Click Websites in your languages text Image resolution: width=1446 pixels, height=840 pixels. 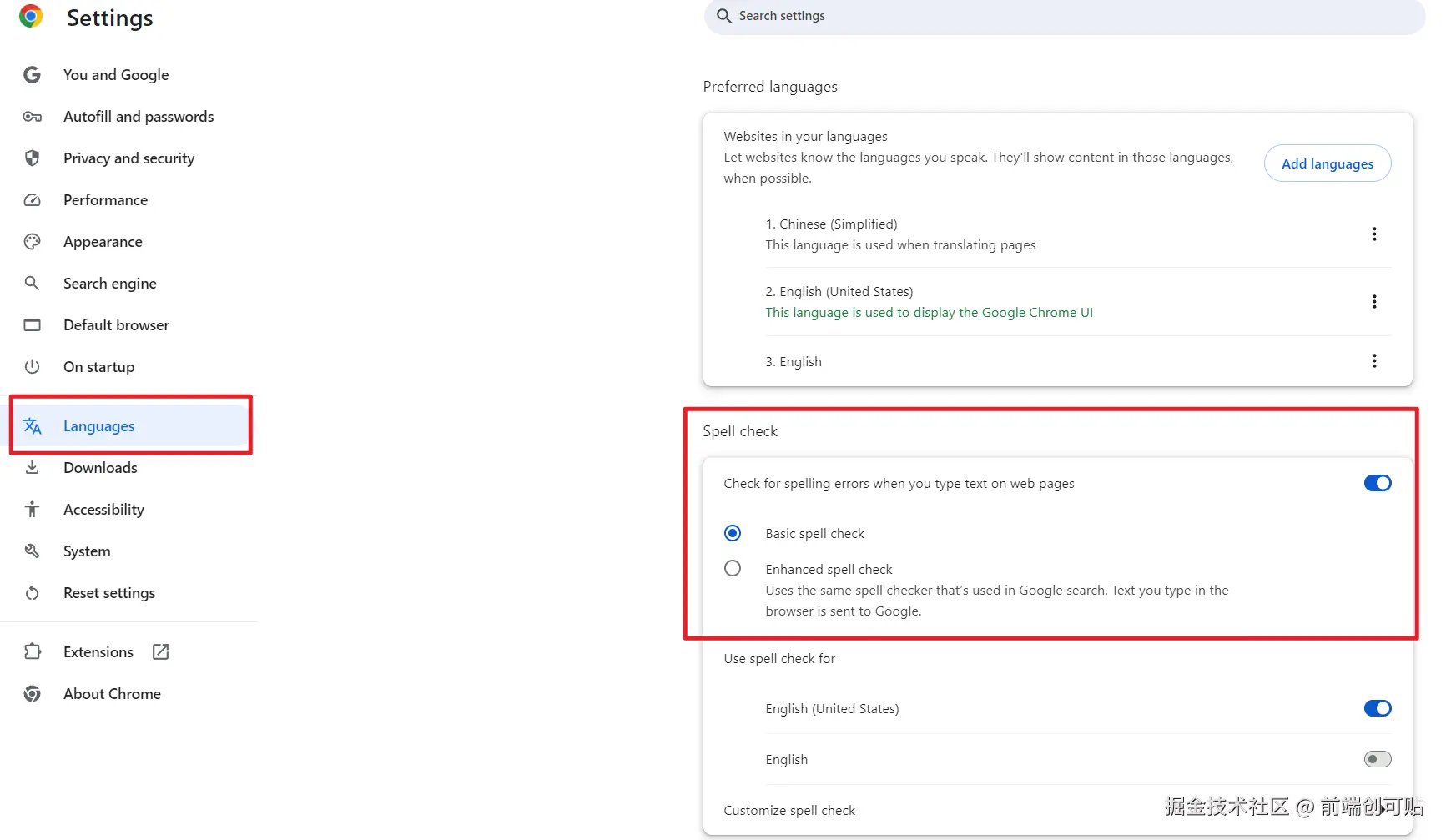click(805, 137)
